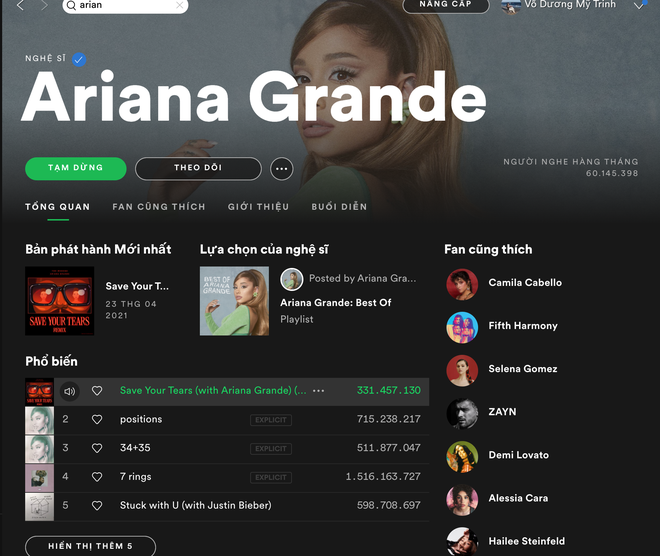The image size is (660, 556).
Task: Open Fifth Harmony artist avatar
Action: (x=462, y=327)
